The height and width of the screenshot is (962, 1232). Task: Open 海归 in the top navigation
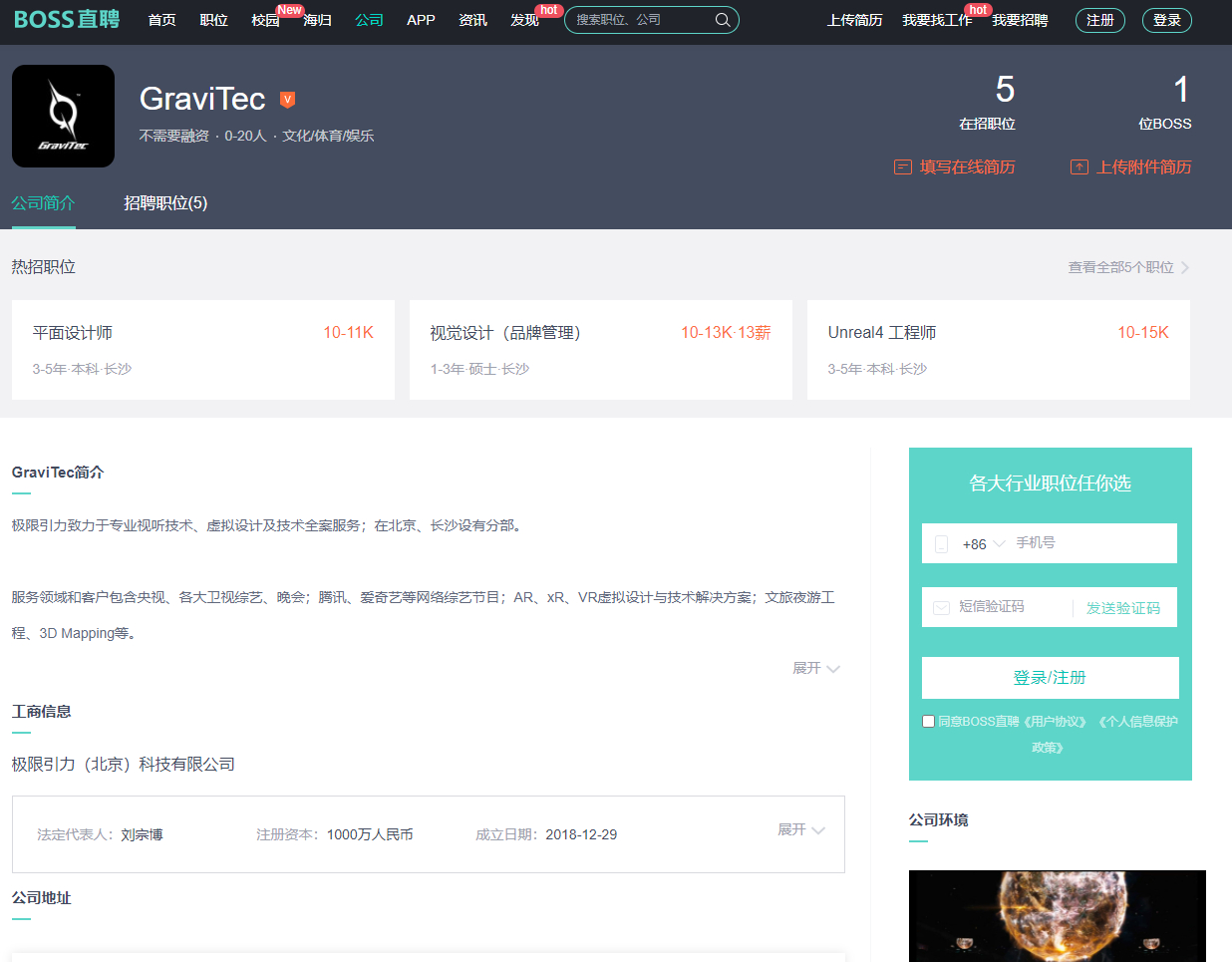pyautogui.click(x=317, y=20)
